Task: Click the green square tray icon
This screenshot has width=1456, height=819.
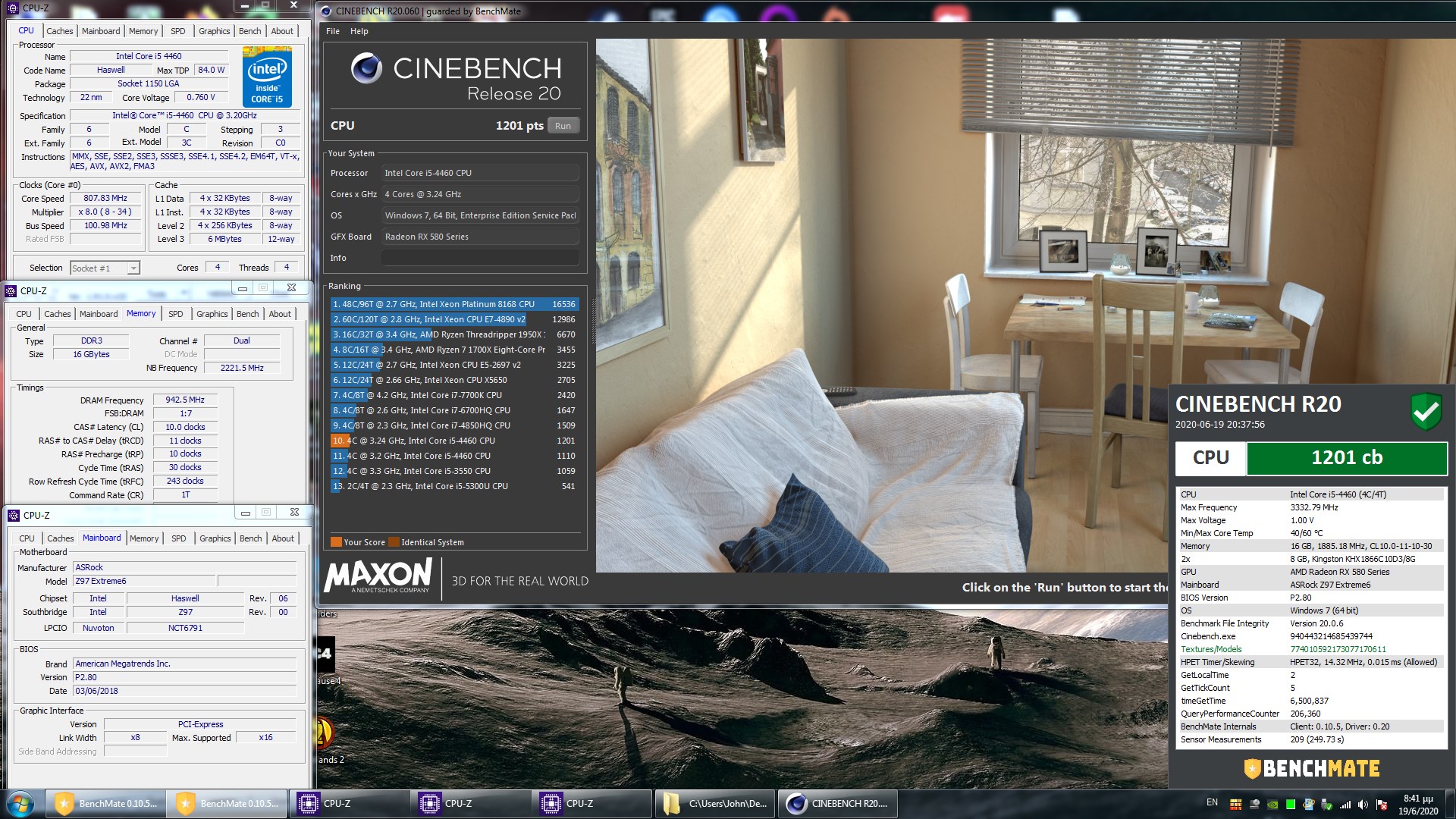Action: click(x=1290, y=805)
